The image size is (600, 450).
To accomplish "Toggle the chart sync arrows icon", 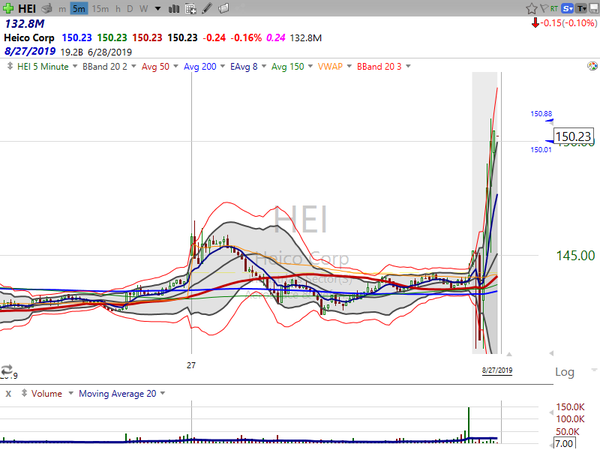I will (x=8, y=371).
